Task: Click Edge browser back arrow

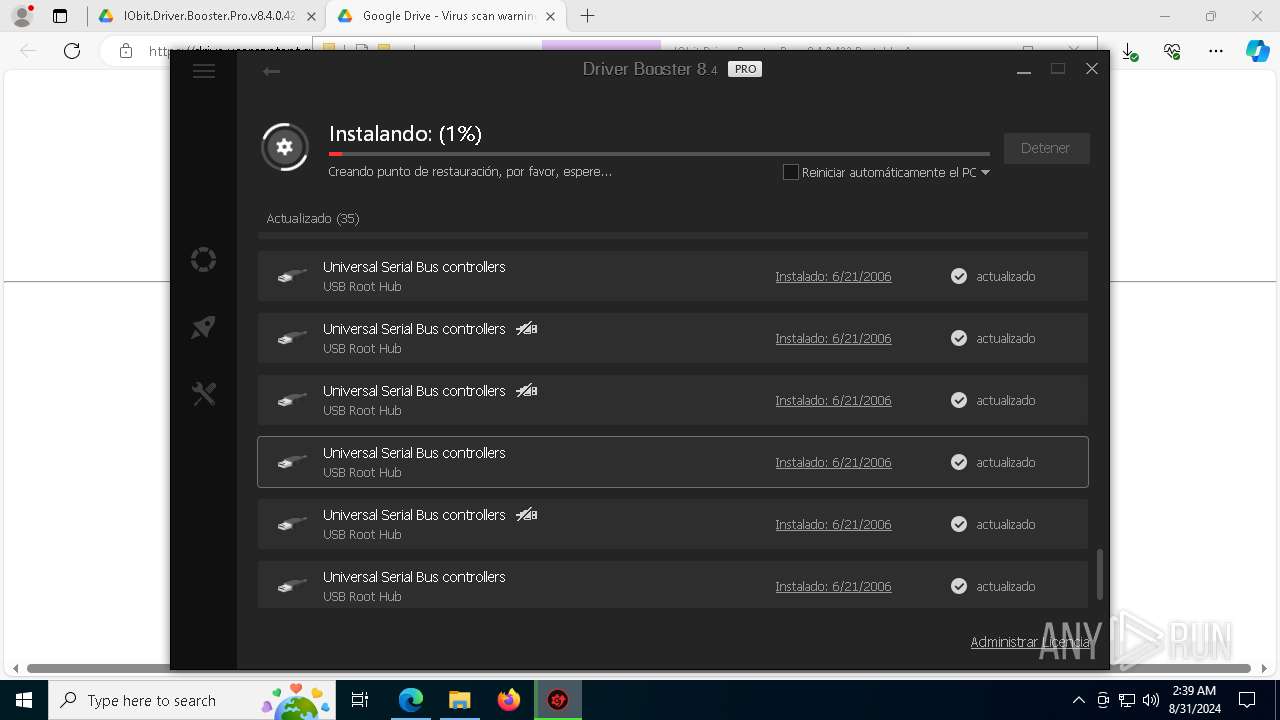Action: pos(28,51)
